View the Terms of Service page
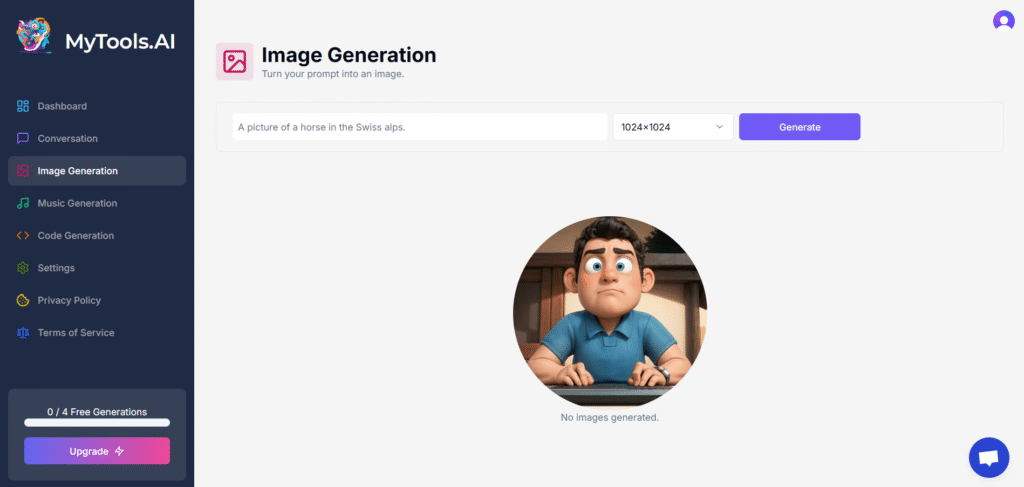The height and width of the screenshot is (487, 1024). point(97,332)
